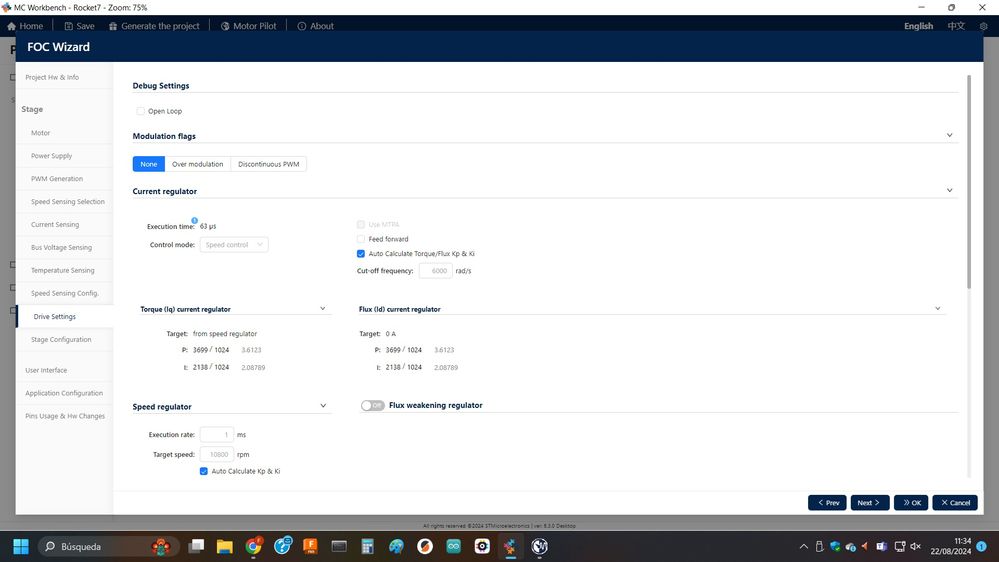Open Speed Sensing Config. stage
This screenshot has width=999, height=562.
point(65,294)
